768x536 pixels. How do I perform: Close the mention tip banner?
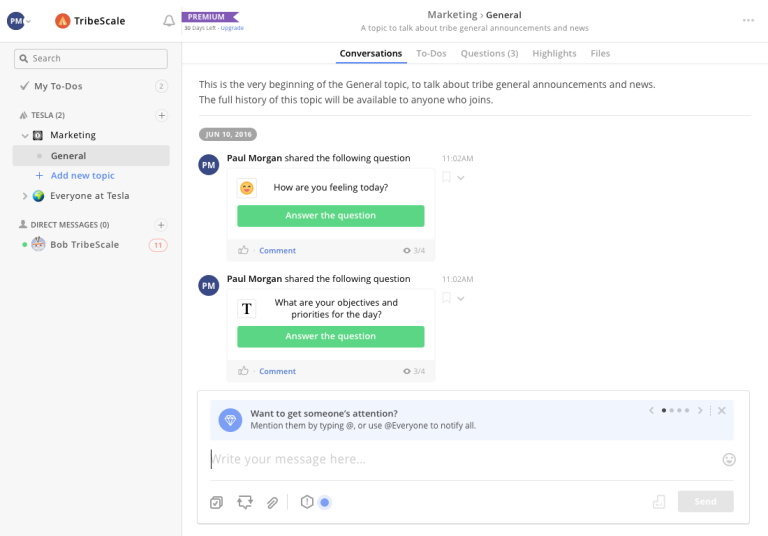(x=721, y=411)
